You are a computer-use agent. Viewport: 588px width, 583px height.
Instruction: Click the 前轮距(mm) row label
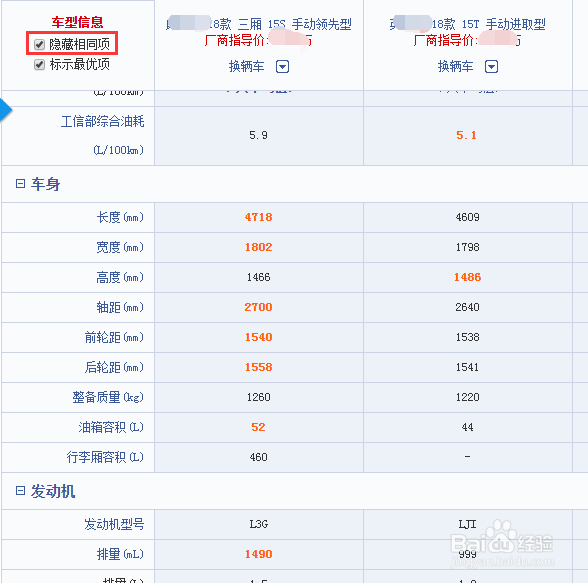(x=114, y=337)
